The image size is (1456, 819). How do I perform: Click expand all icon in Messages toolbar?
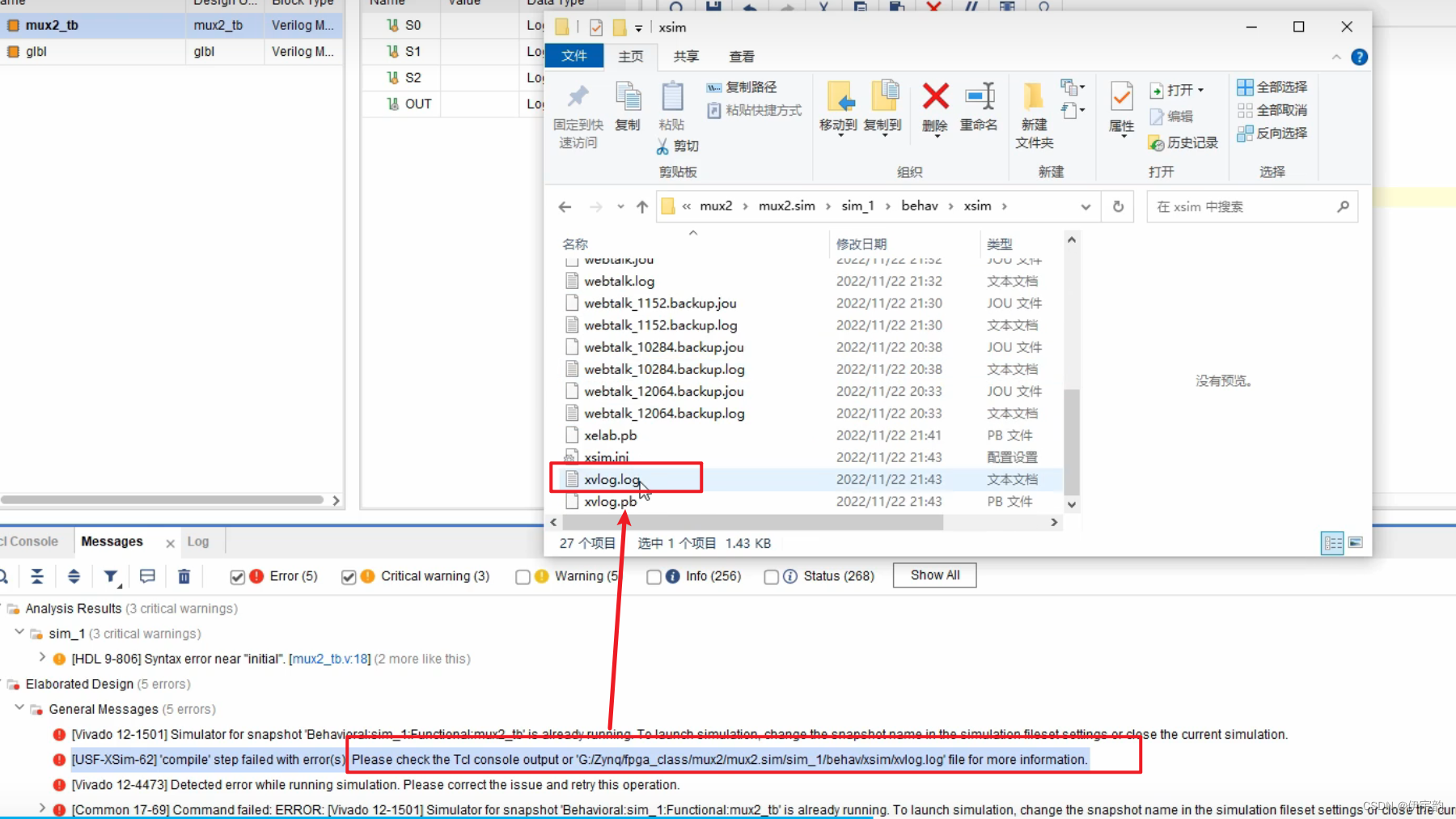click(x=74, y=576)
